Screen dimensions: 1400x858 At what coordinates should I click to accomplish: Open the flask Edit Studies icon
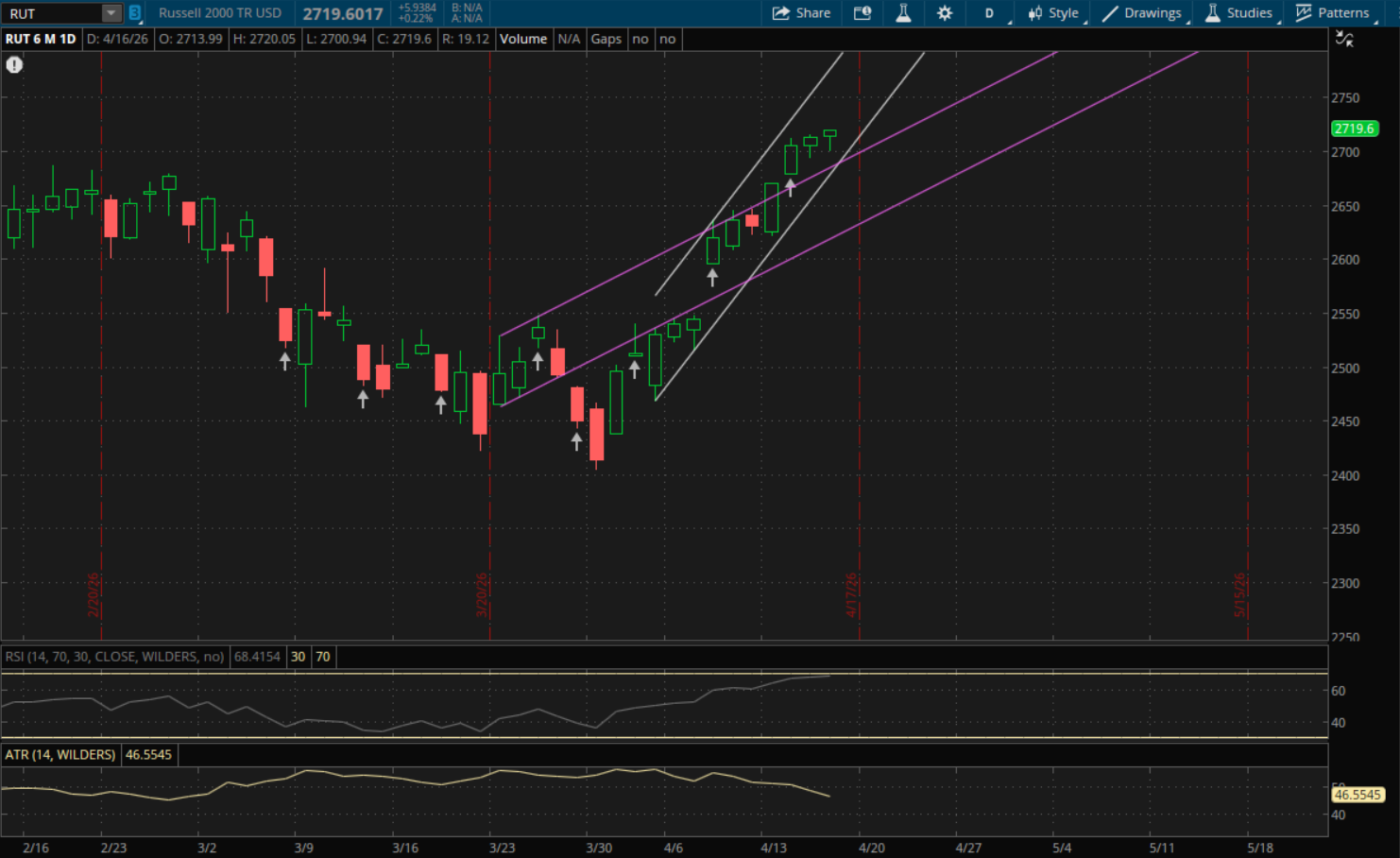click(x=903, y=13)
